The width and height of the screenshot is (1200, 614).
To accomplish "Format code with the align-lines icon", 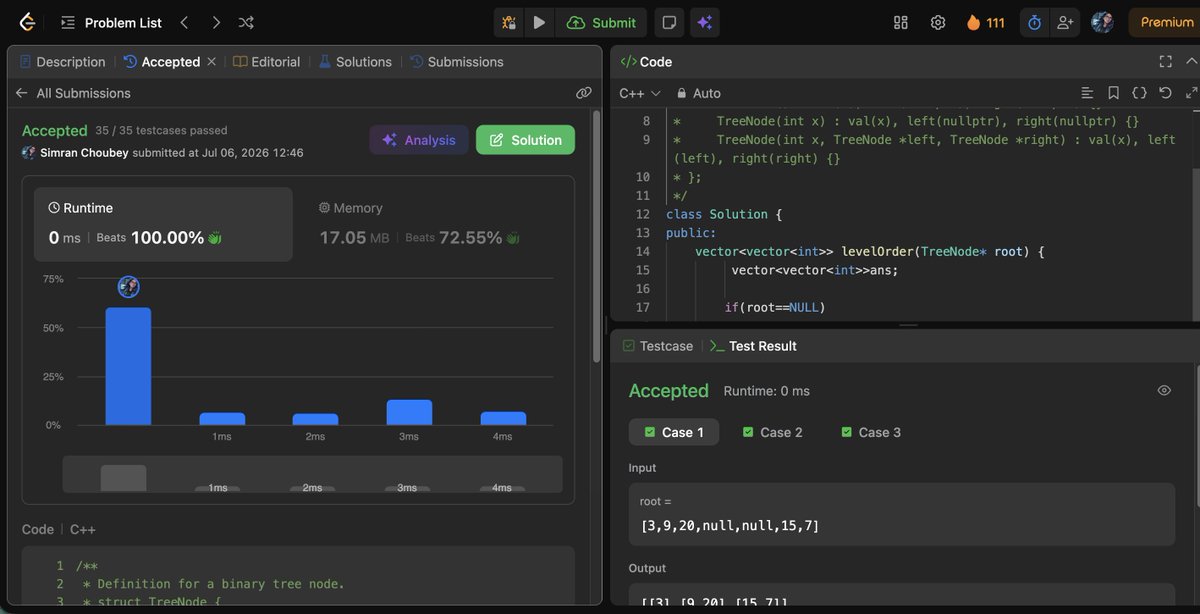I will (1087, 93).
